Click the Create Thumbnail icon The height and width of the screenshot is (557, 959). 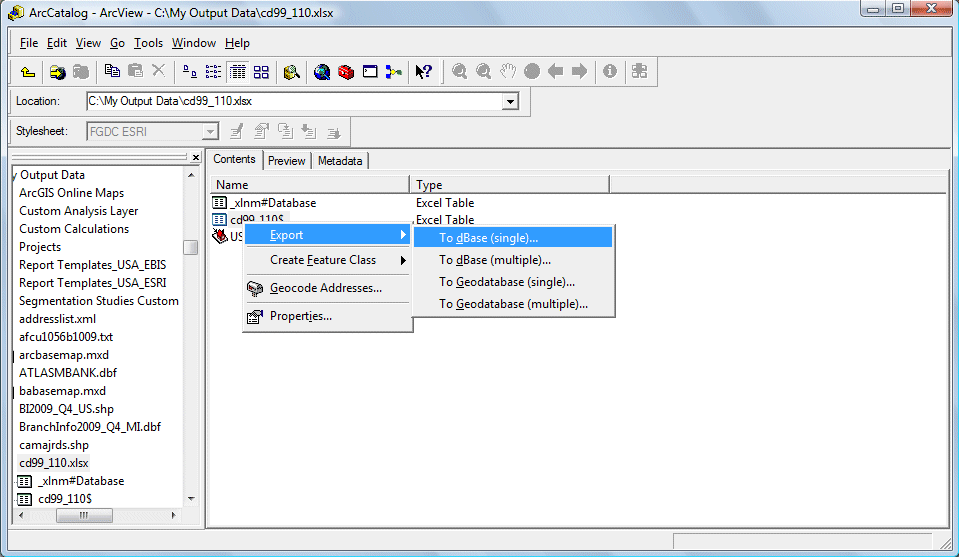click(640, 72)
